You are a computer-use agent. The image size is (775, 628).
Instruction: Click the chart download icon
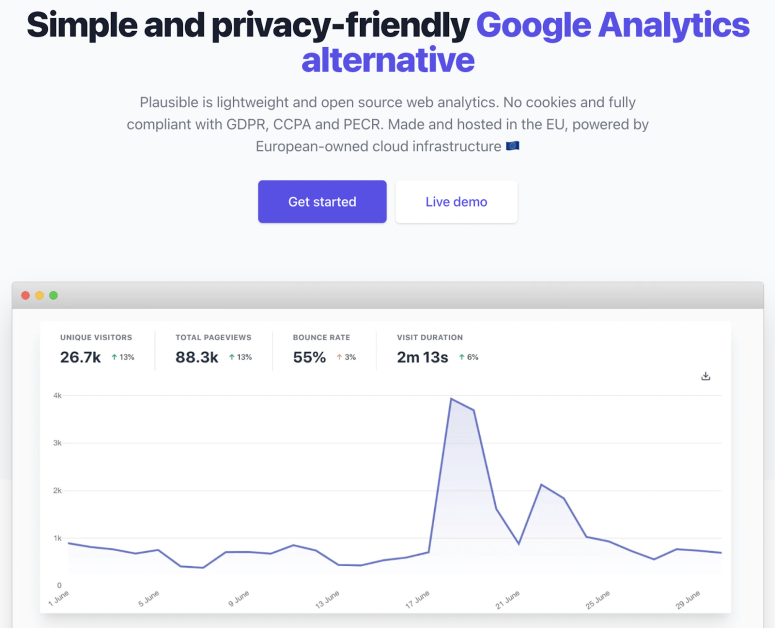point(706,376)
